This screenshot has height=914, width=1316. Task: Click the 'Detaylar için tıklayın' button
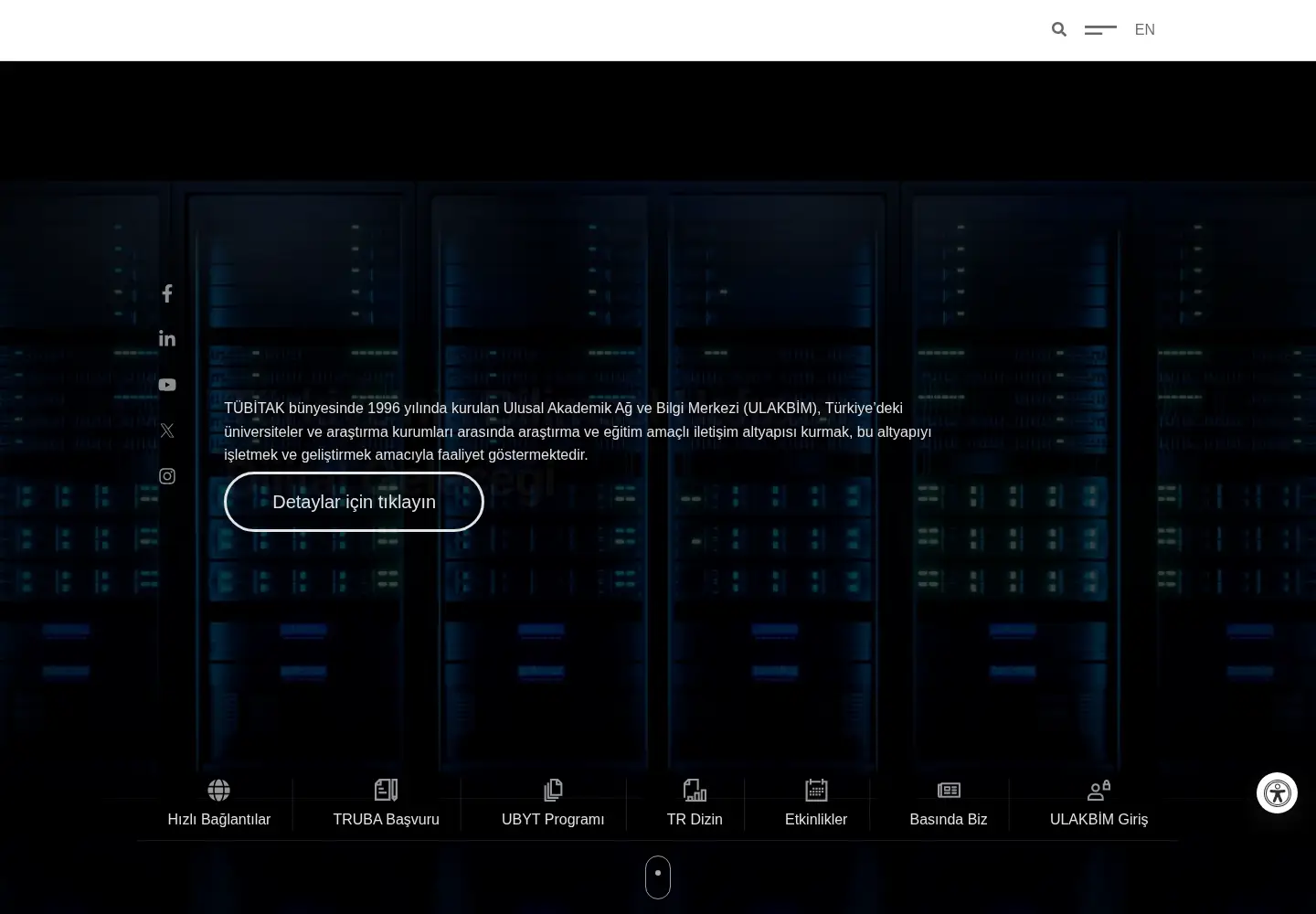354,502
